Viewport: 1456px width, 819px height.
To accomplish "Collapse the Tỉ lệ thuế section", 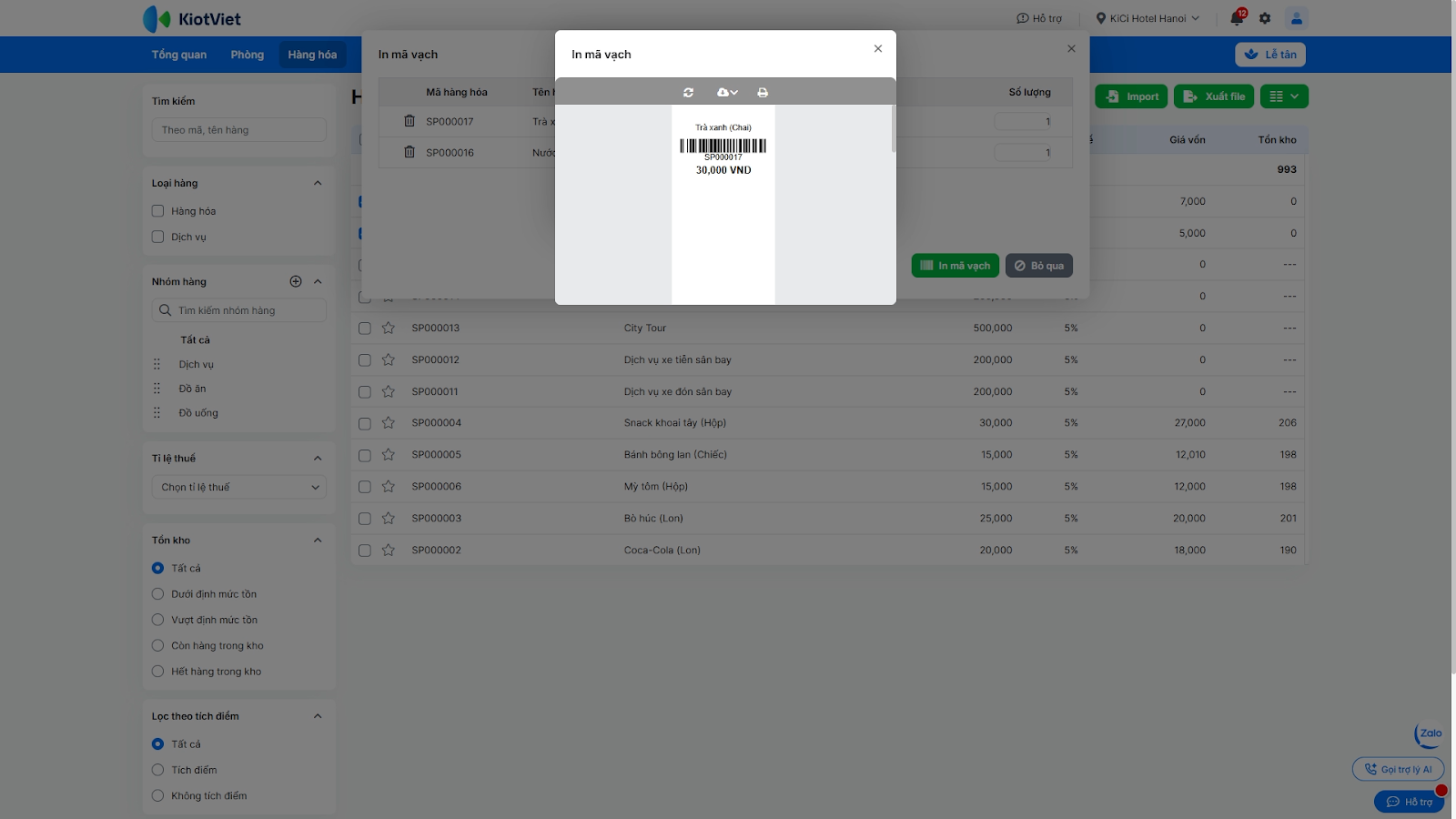I will [x=318, y=458].
